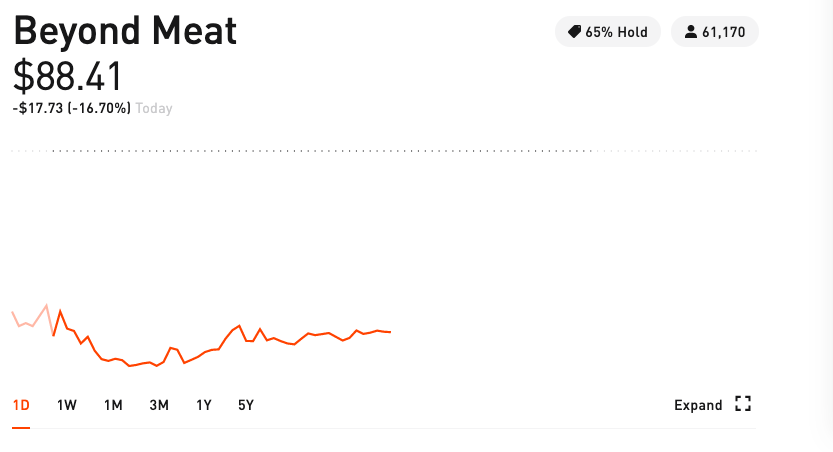Click the end point of the price line
The height and width of the screenshot is (452, 833).
click(390, 332)
